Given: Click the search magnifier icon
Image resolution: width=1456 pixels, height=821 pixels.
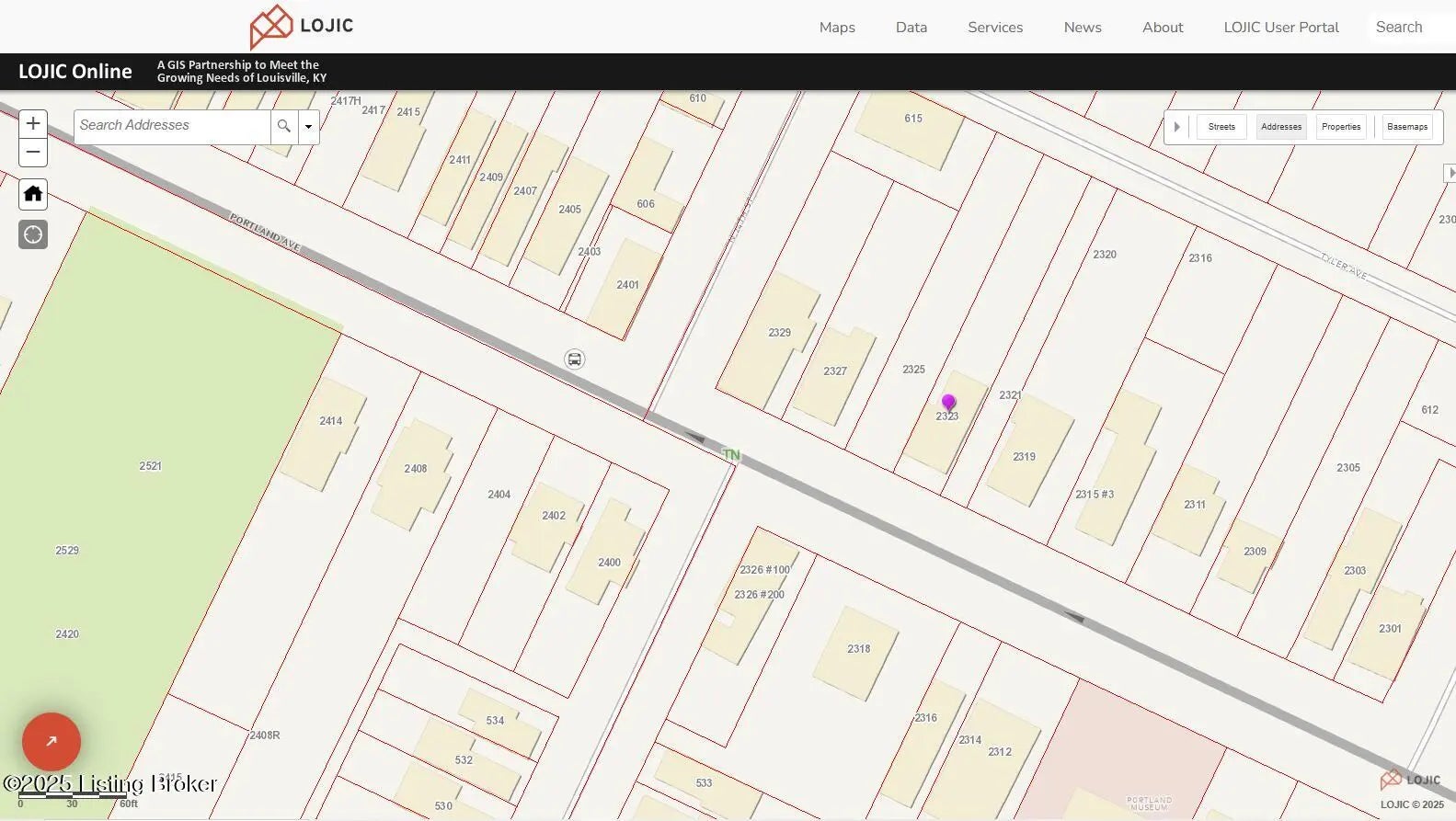Looking at the screenshot, I should click(x=284, y=126).
